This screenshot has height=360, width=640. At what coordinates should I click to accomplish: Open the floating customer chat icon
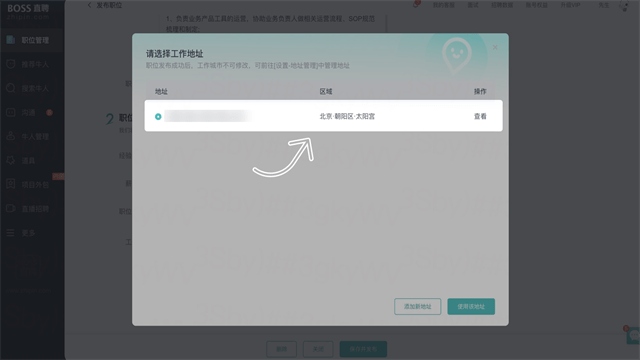pyautogui.click(x=633, y=335)
